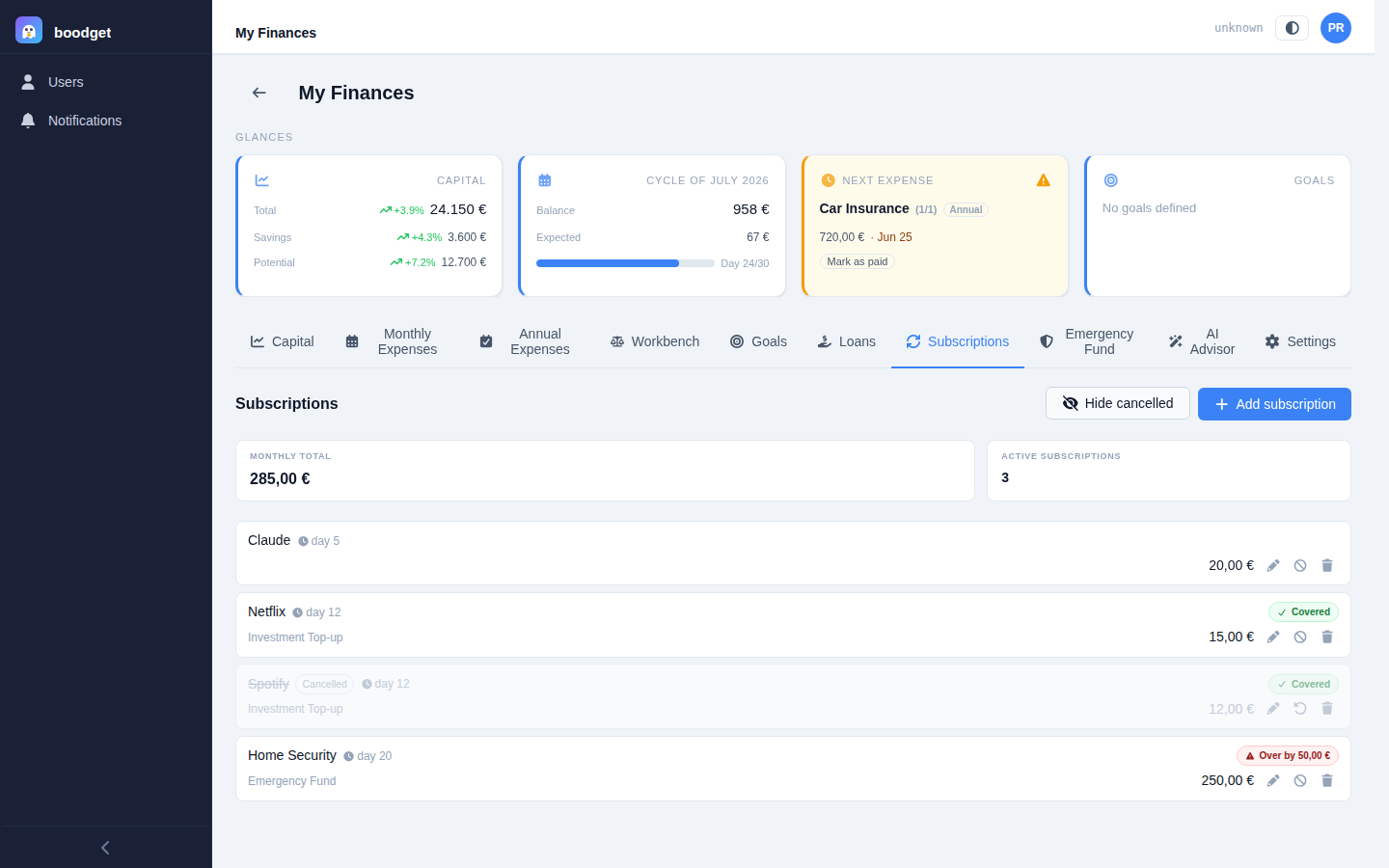Toggle dark/light theme mode

(x=1292, y=28)
